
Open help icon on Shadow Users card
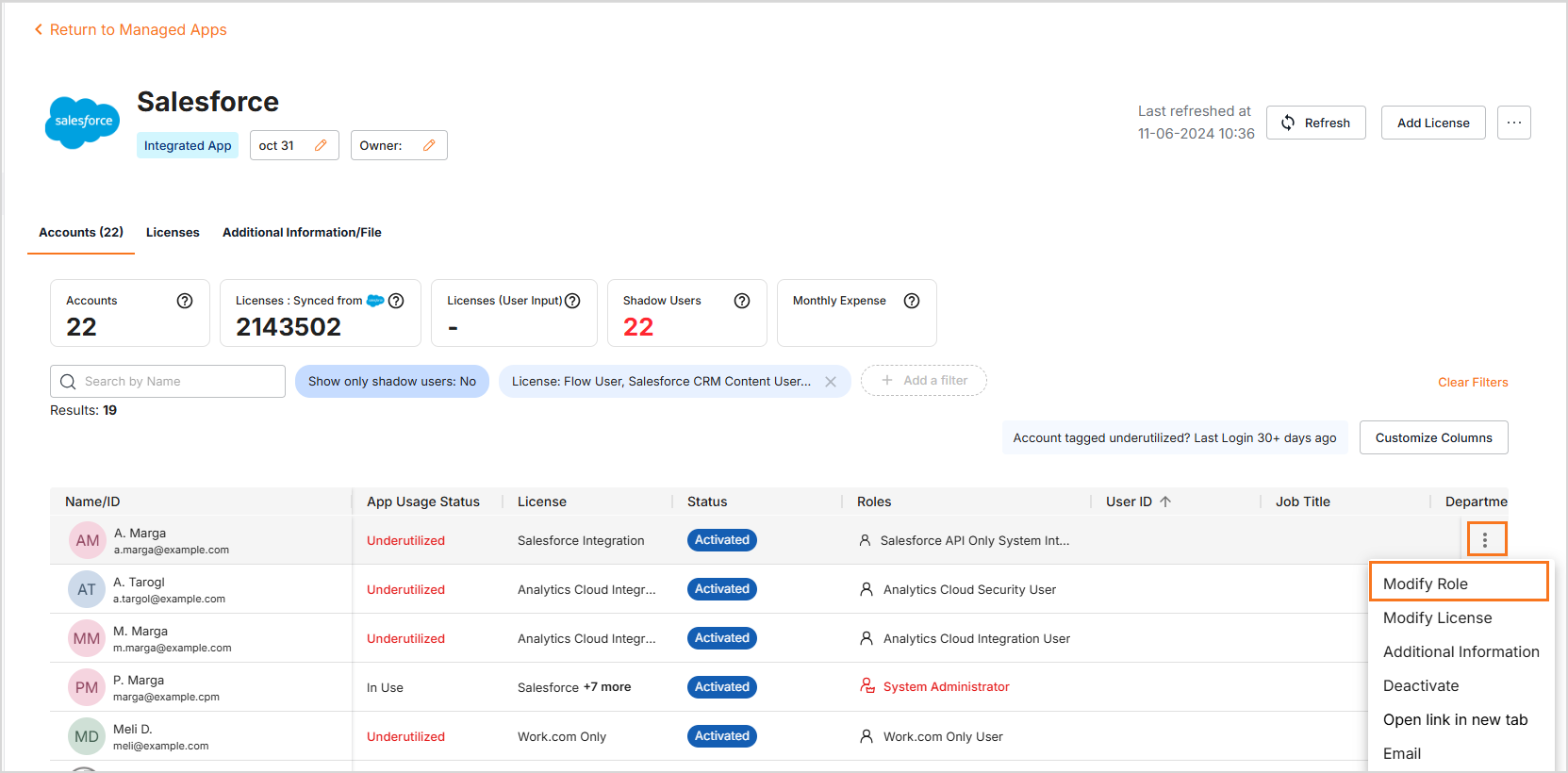point(742,301)
